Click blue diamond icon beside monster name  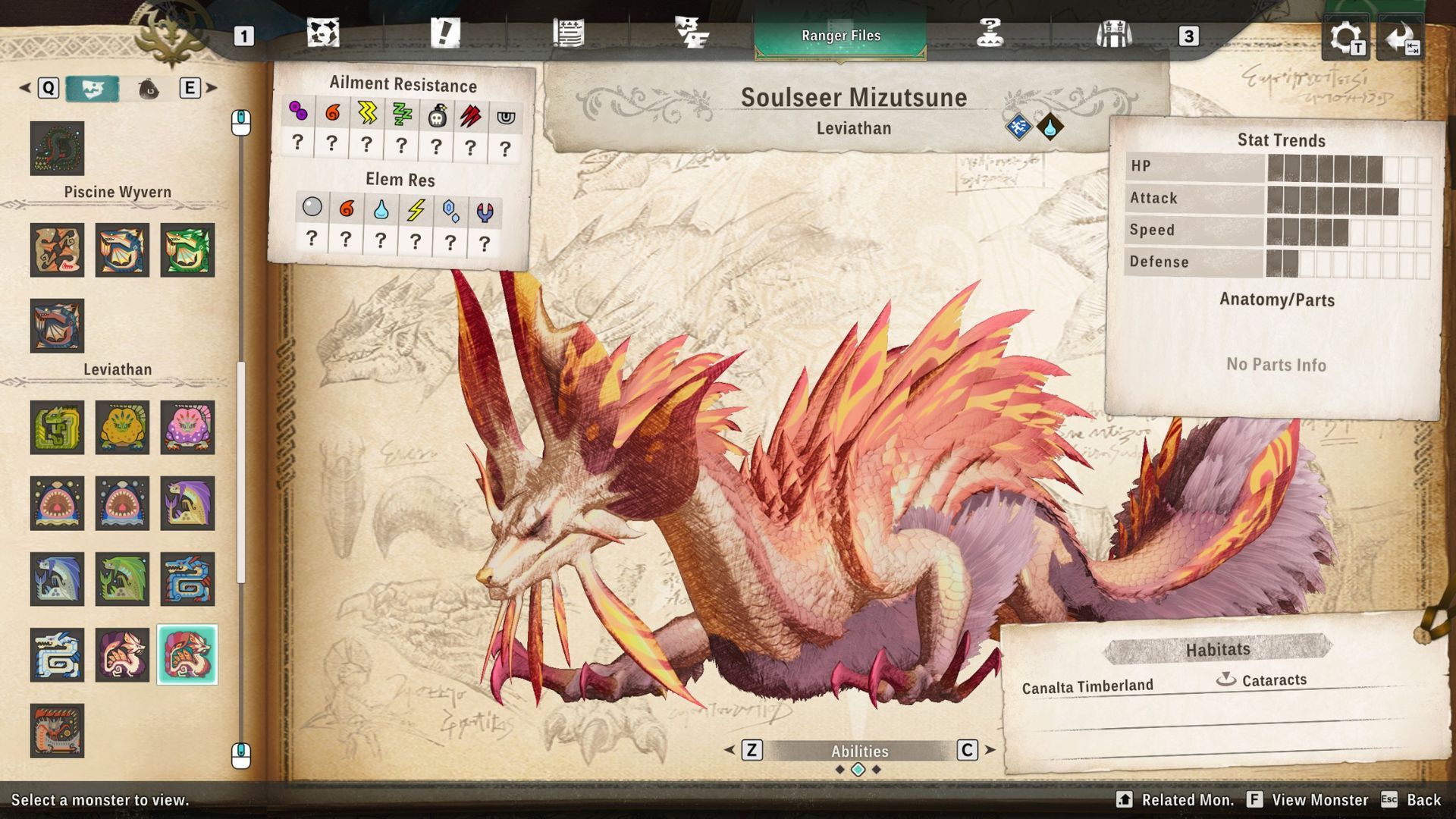pyautogui.click(x=1018, y=127)
